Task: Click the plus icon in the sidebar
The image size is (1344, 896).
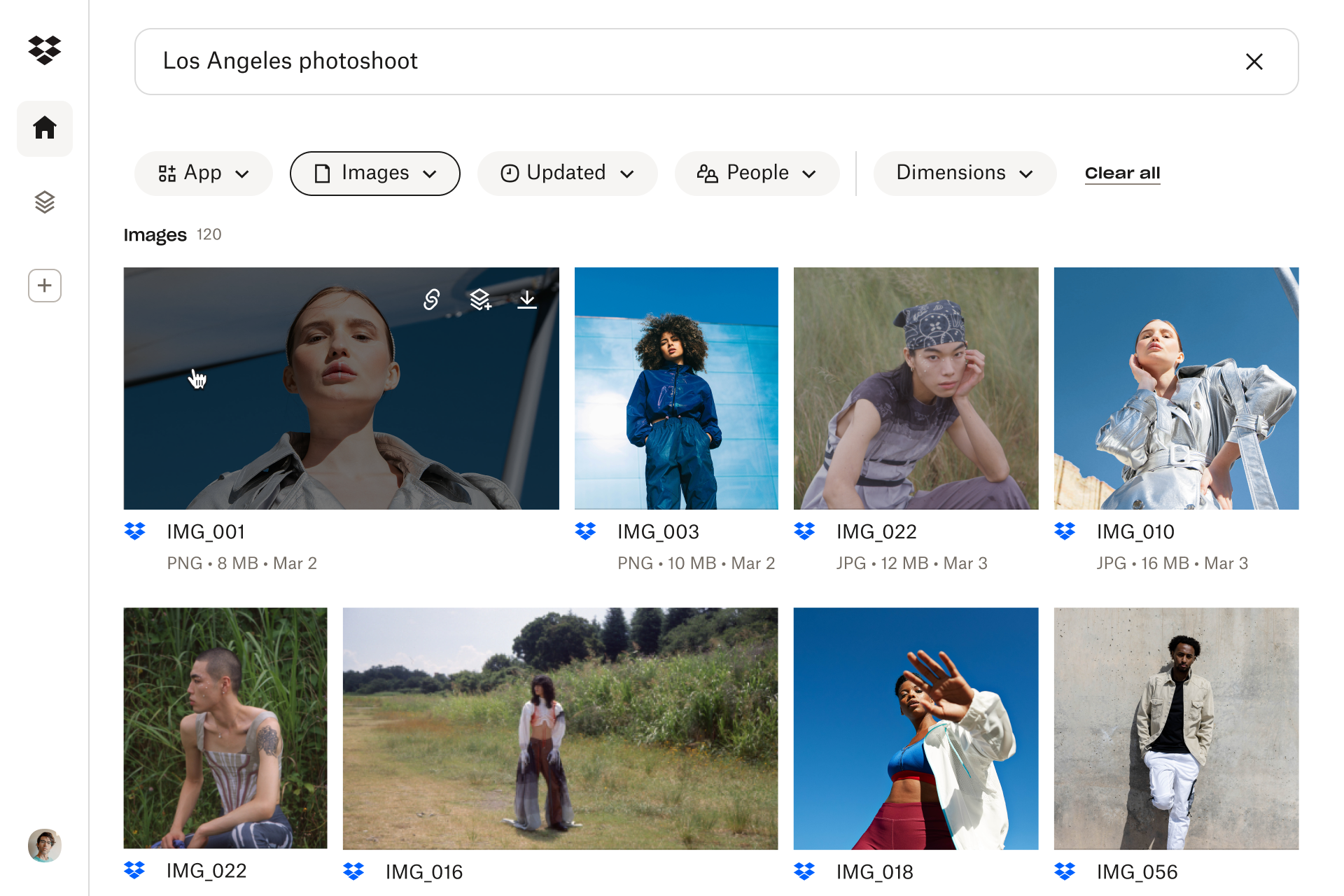Action: point(45,286)
